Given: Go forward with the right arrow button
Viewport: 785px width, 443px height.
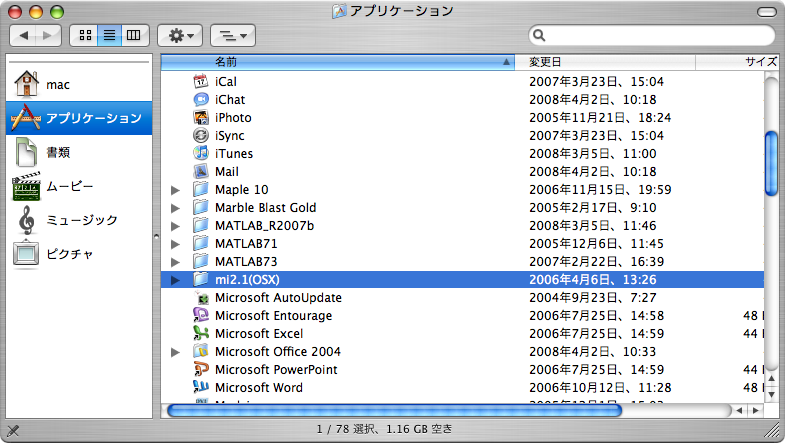Looking at the screenshot, I should pyautogui.click(x=48, y=35).
